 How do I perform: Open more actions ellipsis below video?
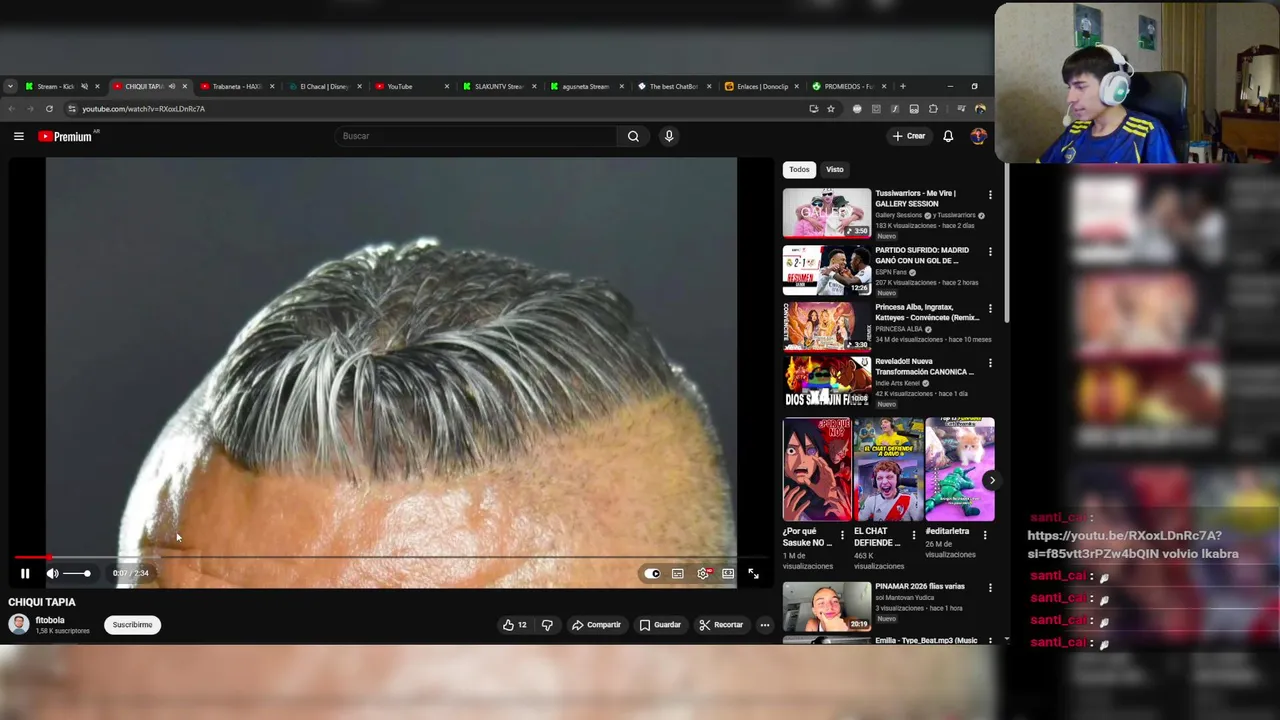coord(765,625)
